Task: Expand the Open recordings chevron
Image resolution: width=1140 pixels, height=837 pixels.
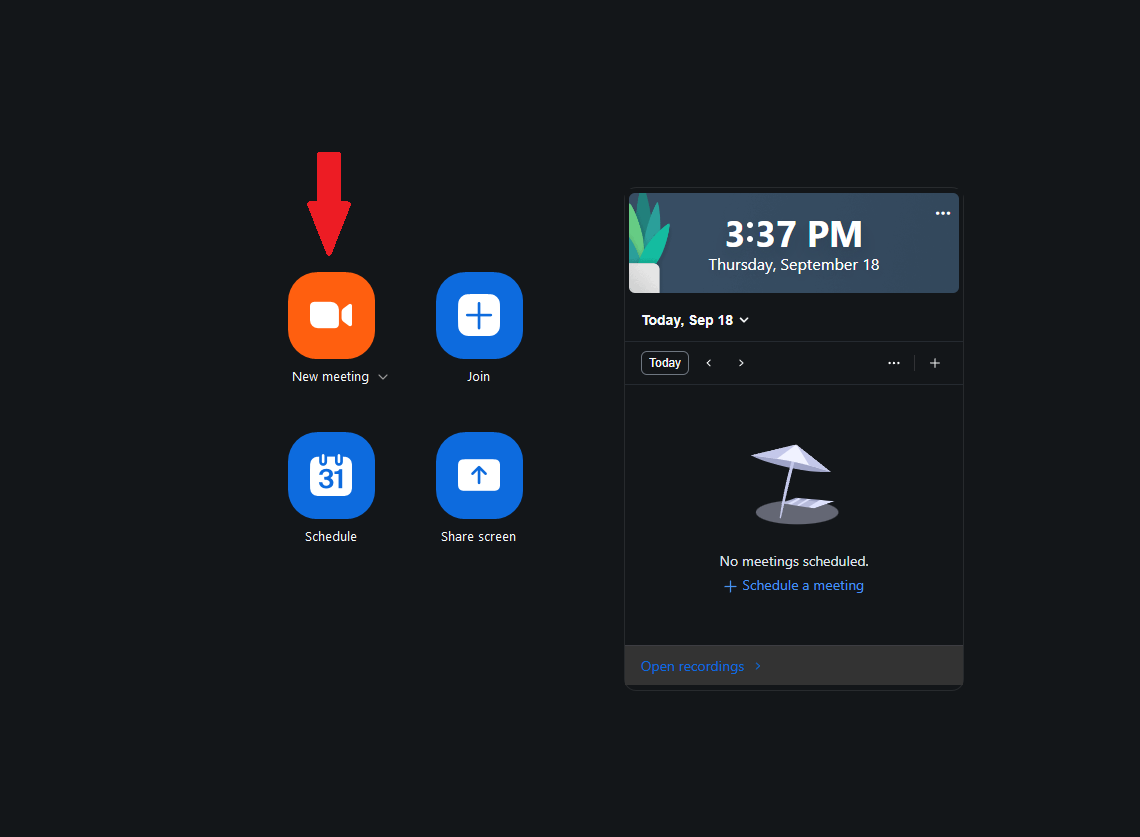Action: (758, 666)
